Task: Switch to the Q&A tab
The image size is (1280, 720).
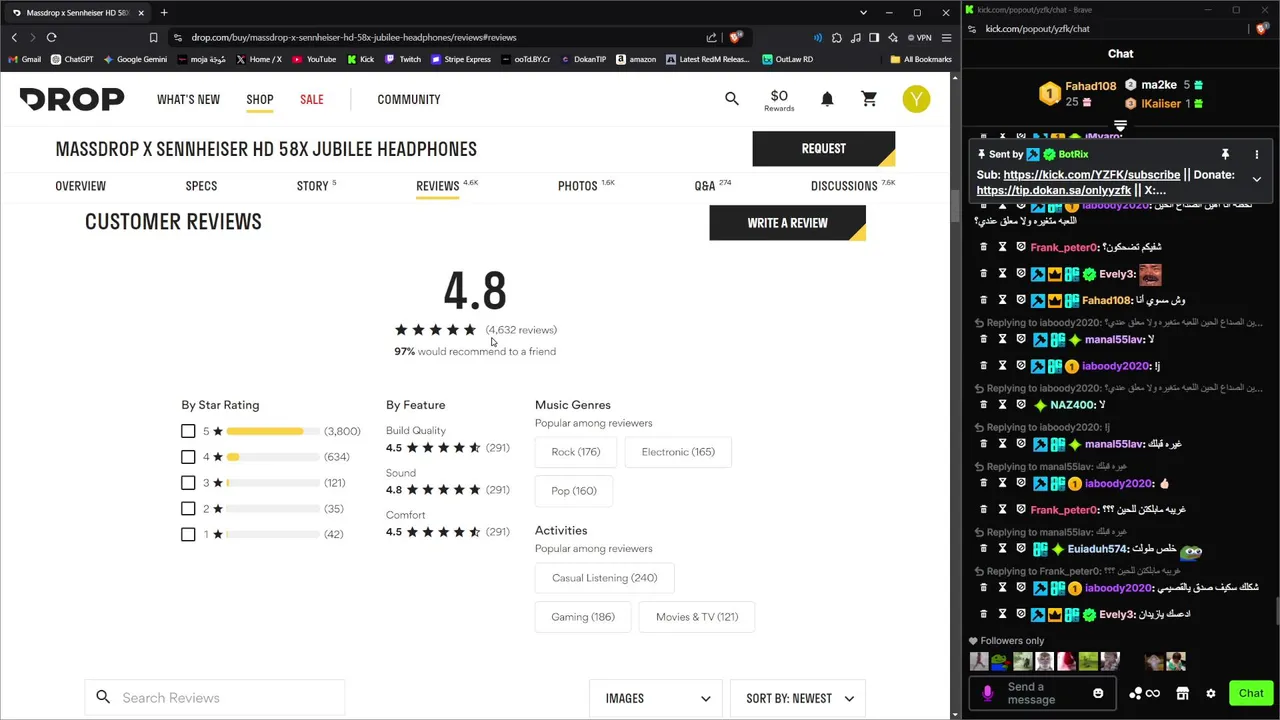Action: 712,186
